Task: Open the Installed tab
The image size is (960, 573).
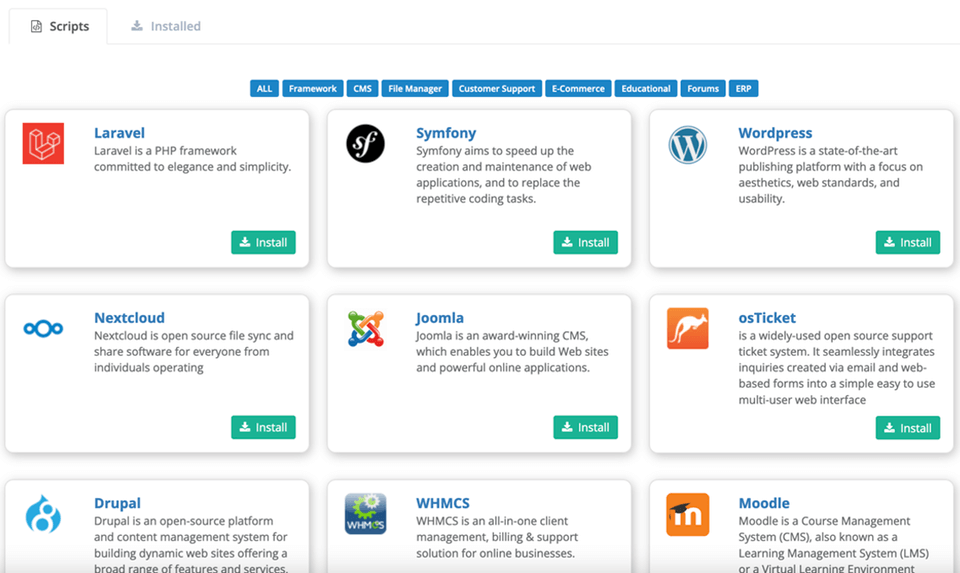Action: coord(166,26)
